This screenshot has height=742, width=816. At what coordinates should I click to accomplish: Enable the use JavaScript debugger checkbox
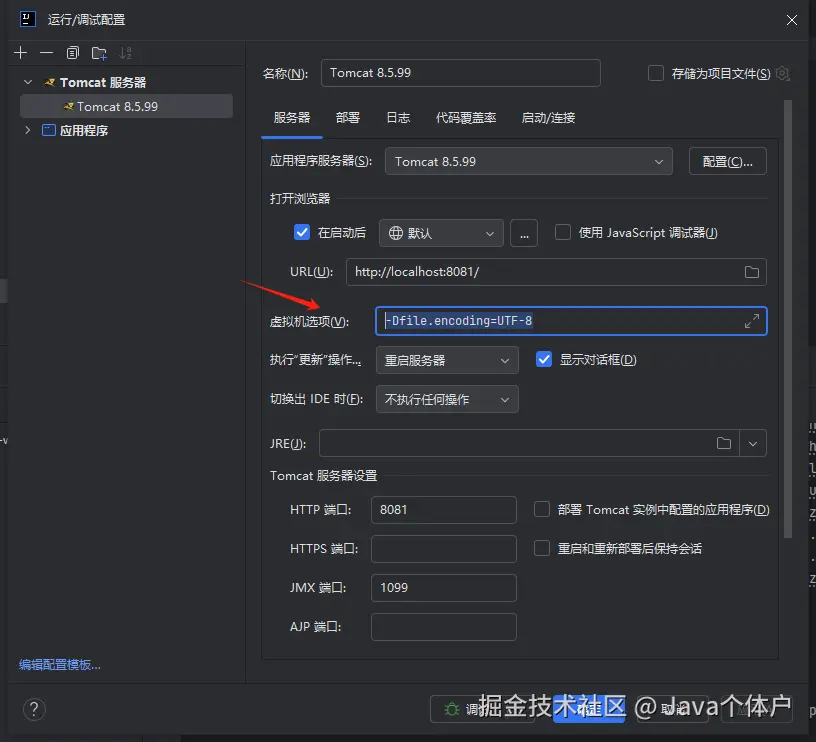pos(563,232)
